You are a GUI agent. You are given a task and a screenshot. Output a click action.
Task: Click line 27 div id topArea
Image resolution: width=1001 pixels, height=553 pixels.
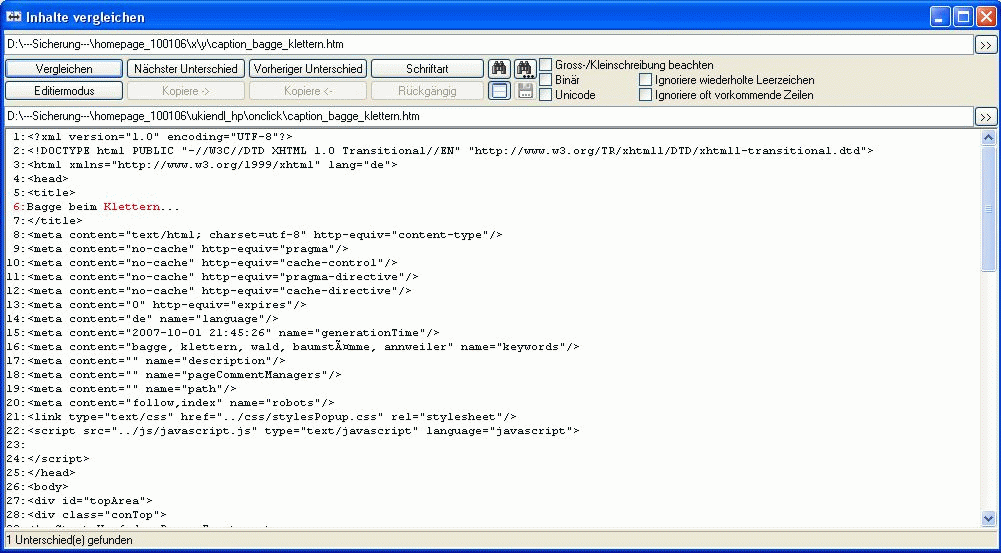click(x=89, y=501)
